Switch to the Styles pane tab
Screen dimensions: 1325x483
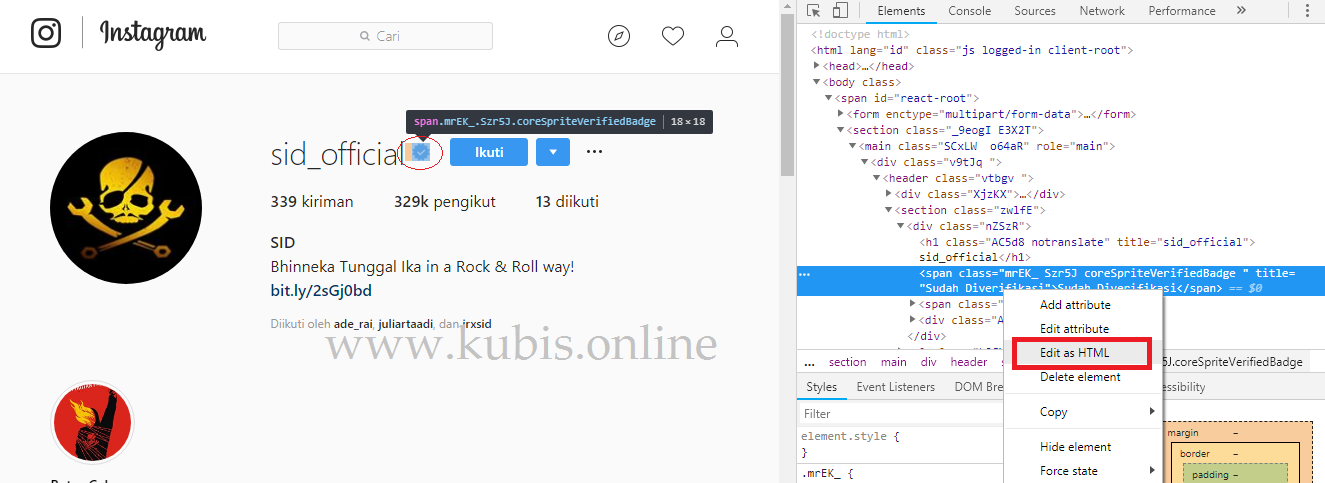tap(821, 387)
